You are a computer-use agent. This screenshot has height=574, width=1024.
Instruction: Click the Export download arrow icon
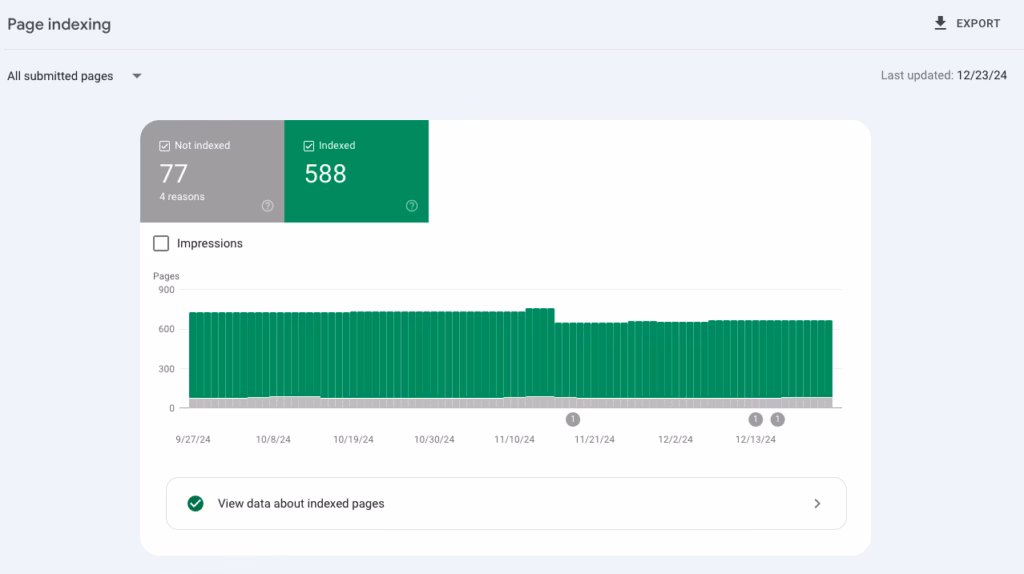[x=940, y=23]
